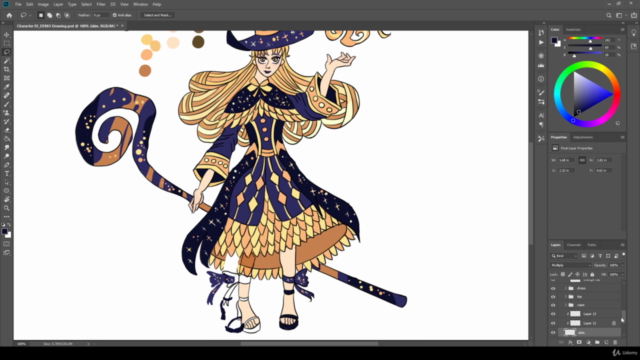Choose New selection mode icon
This screenshot has height=360, width=640.
40,15
